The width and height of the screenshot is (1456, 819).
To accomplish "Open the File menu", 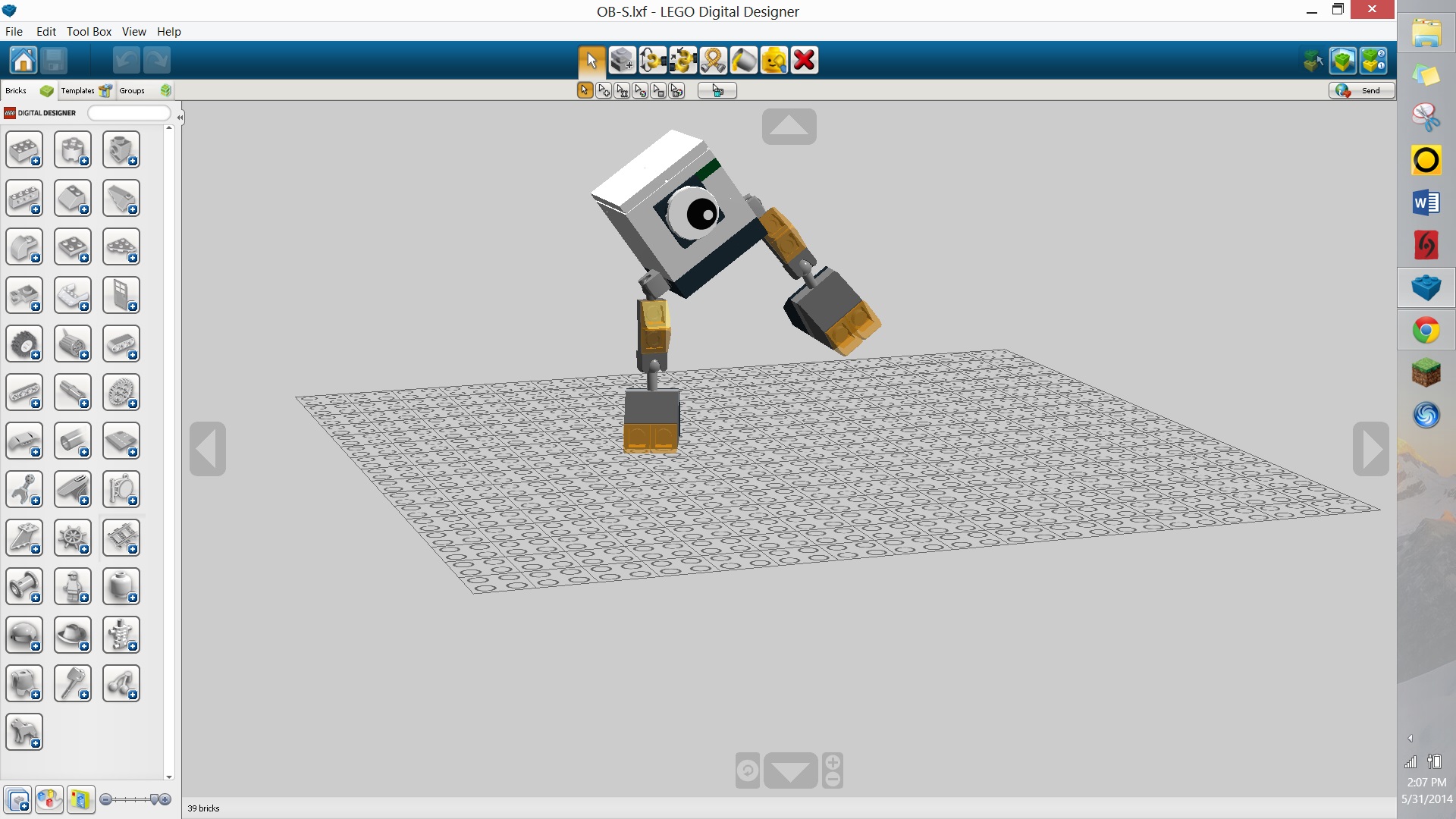I will click(14, 31).
